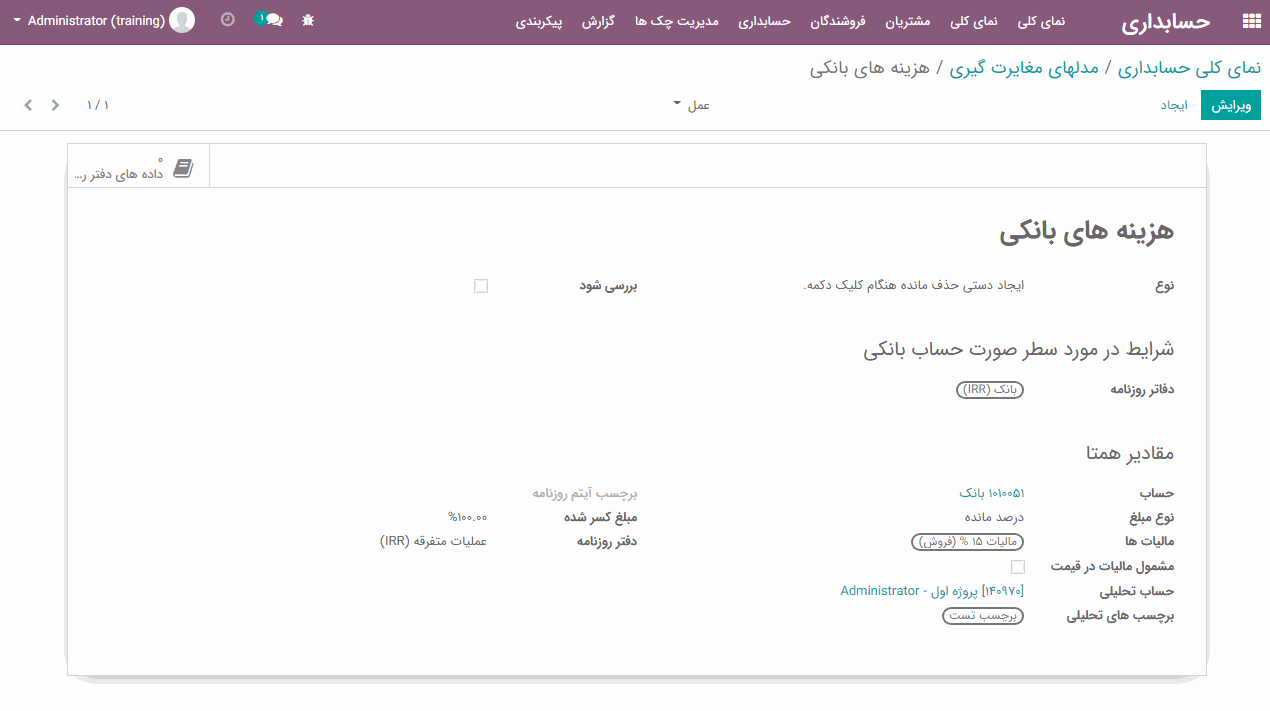This screenshot has height=711, width=1270.
Task: Open the مشتریان customers menu
Action: (x=907, y=21)
